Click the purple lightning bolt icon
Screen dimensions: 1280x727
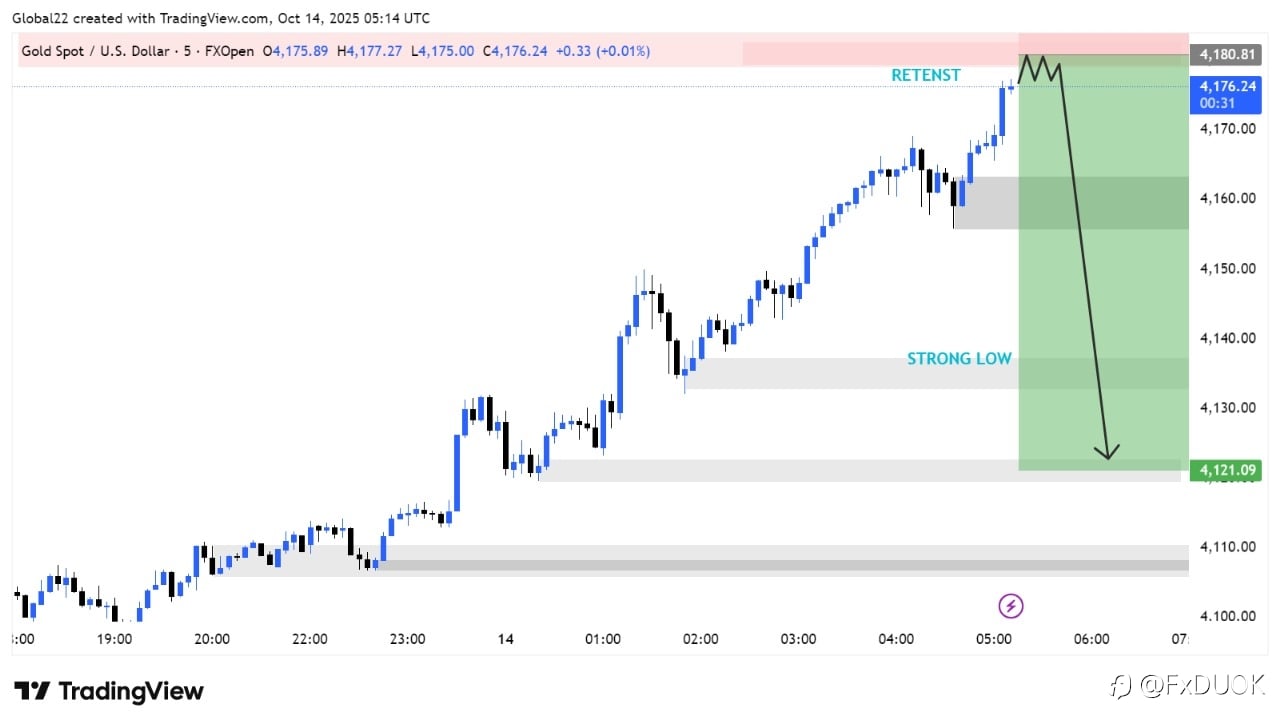(1011, 605)
